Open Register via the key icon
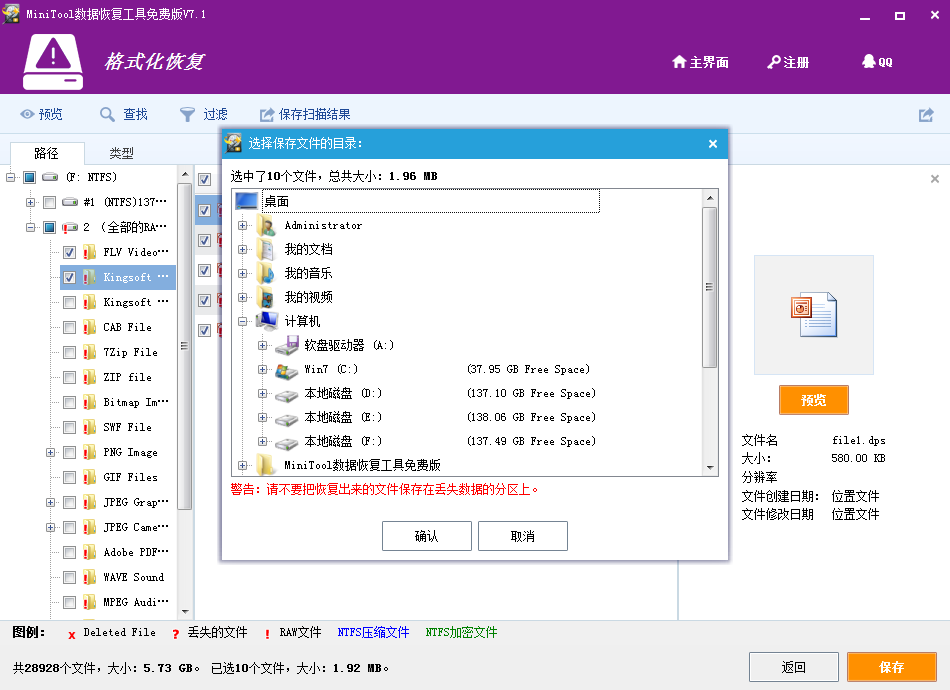This screenshot has height=690, width=950. [x=774, y=62]
